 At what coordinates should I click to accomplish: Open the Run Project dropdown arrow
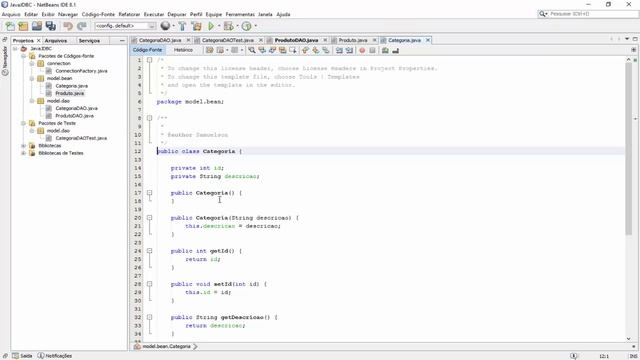click(x=219, y=26)
